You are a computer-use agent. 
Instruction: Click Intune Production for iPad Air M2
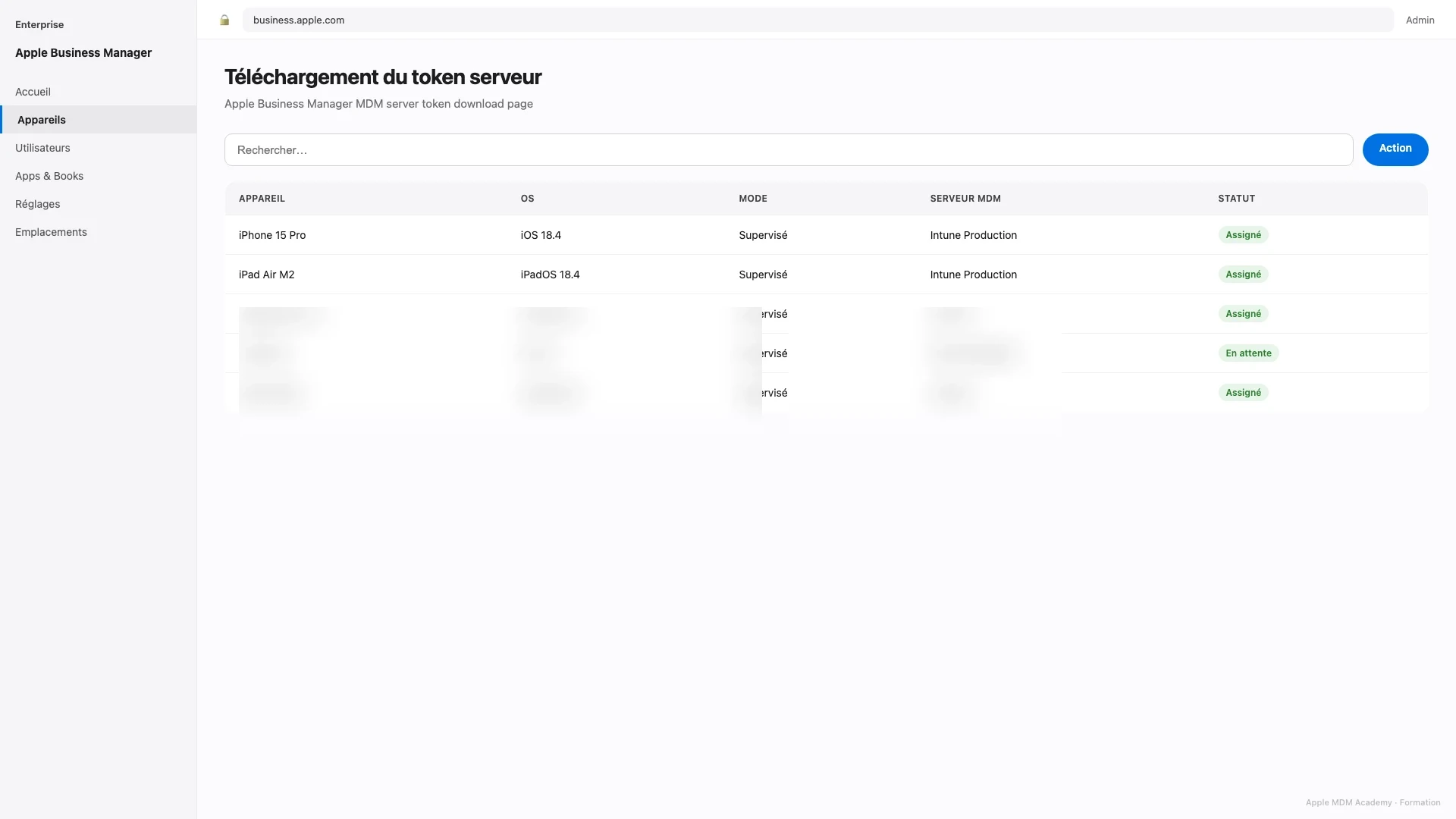click(x=973, y=275)
